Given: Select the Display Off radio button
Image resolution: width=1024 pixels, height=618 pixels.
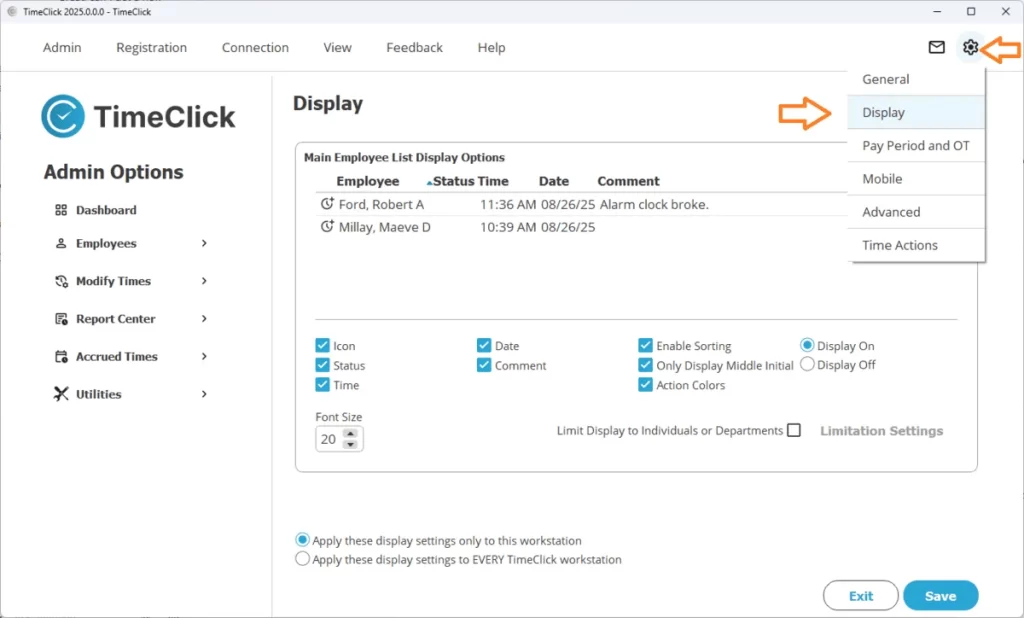Looking at the screenshot, I should tap(807, 365).
